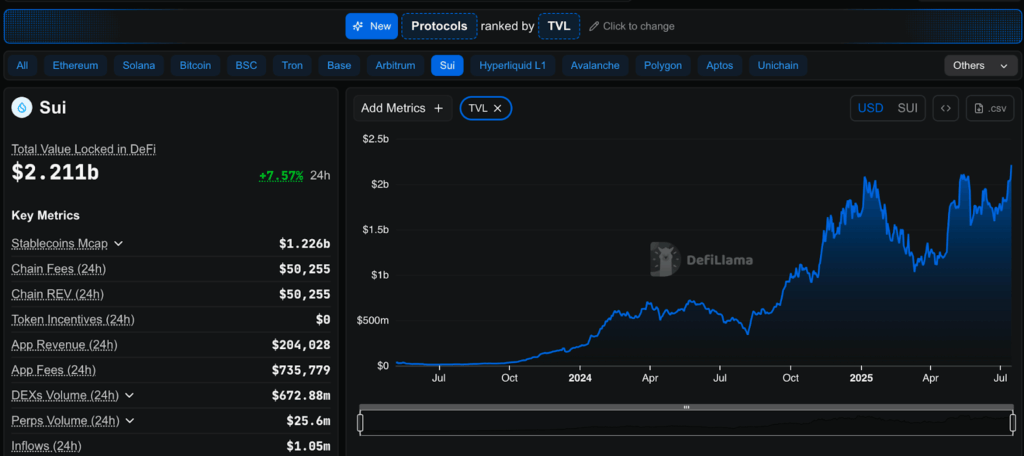Expand the DEXs Volume (24h) row
The height and width of the screenshot is (456, 1024).
pyautogui.click(x=129, y=395)
